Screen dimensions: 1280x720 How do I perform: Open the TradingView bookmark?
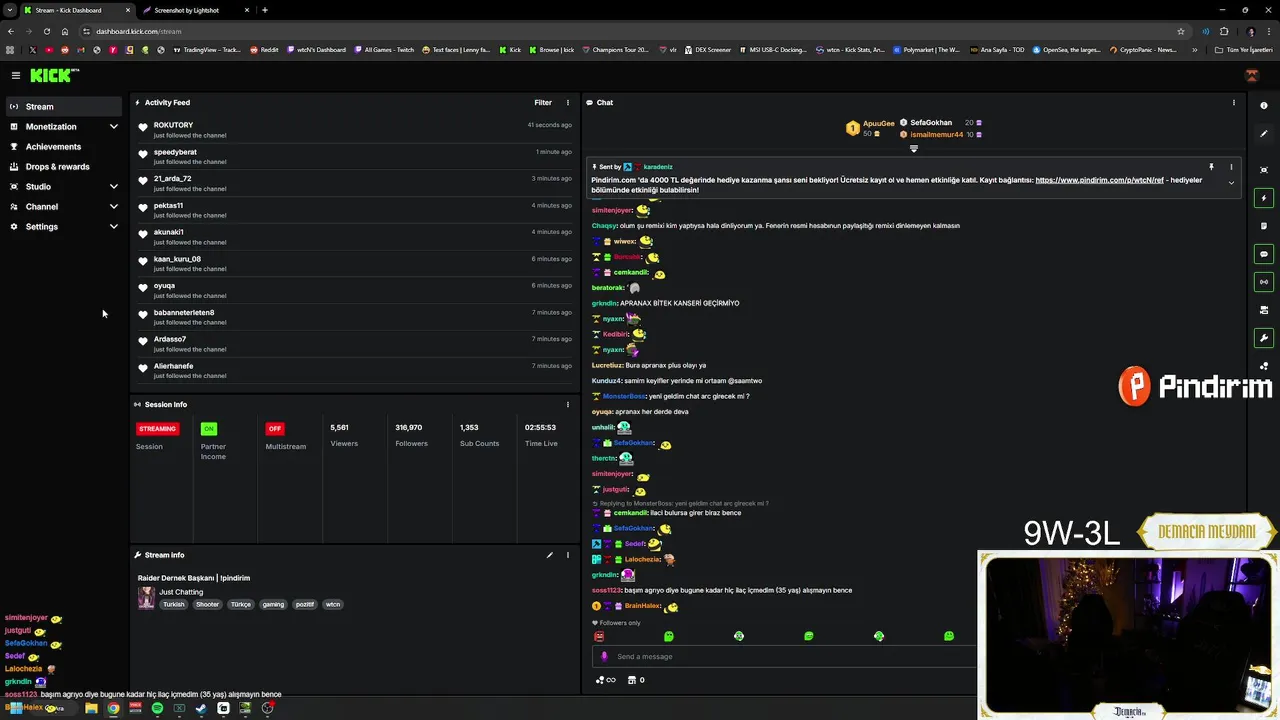pos(208,50)
